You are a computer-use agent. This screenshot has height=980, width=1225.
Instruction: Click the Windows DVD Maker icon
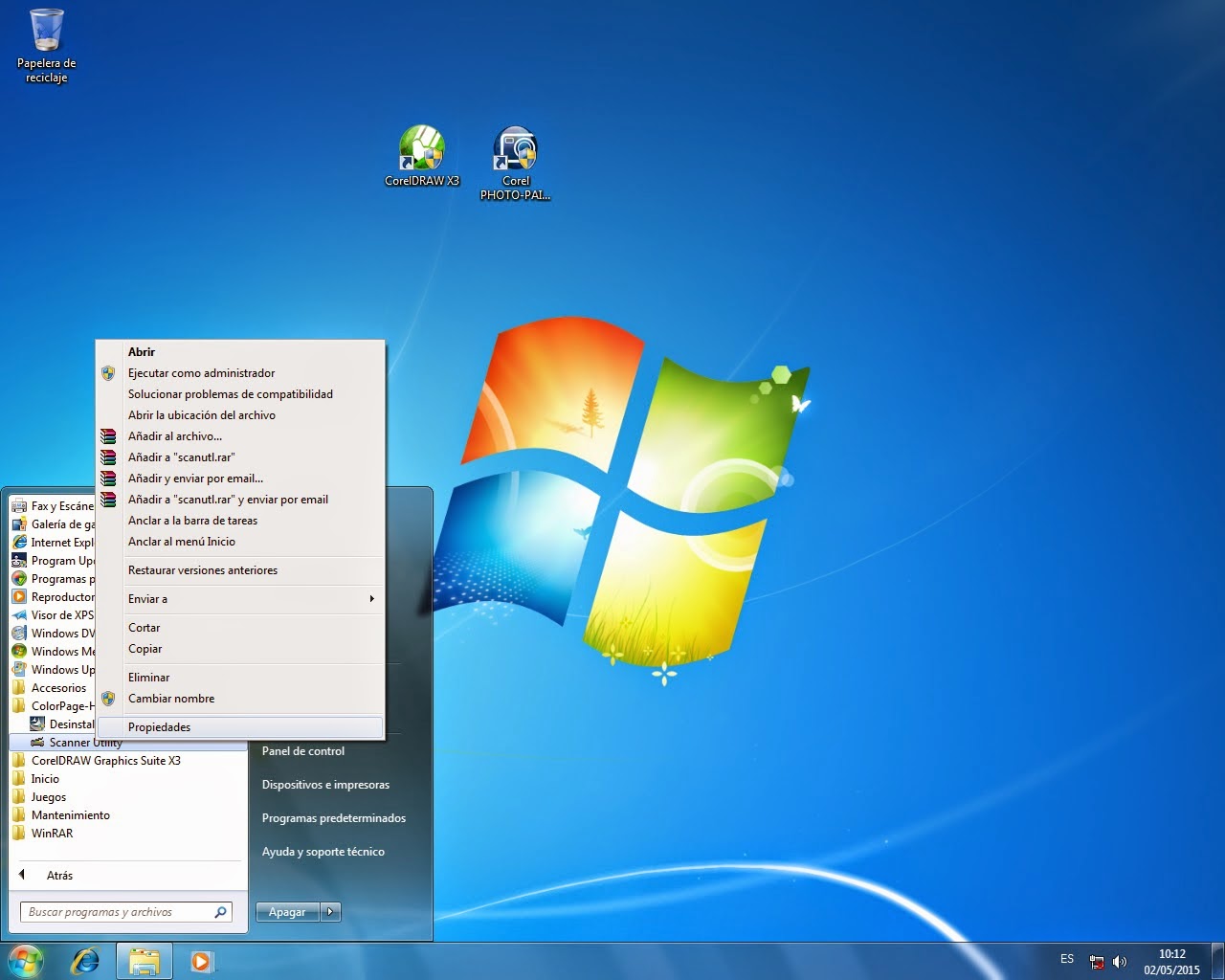pos(19,633)
